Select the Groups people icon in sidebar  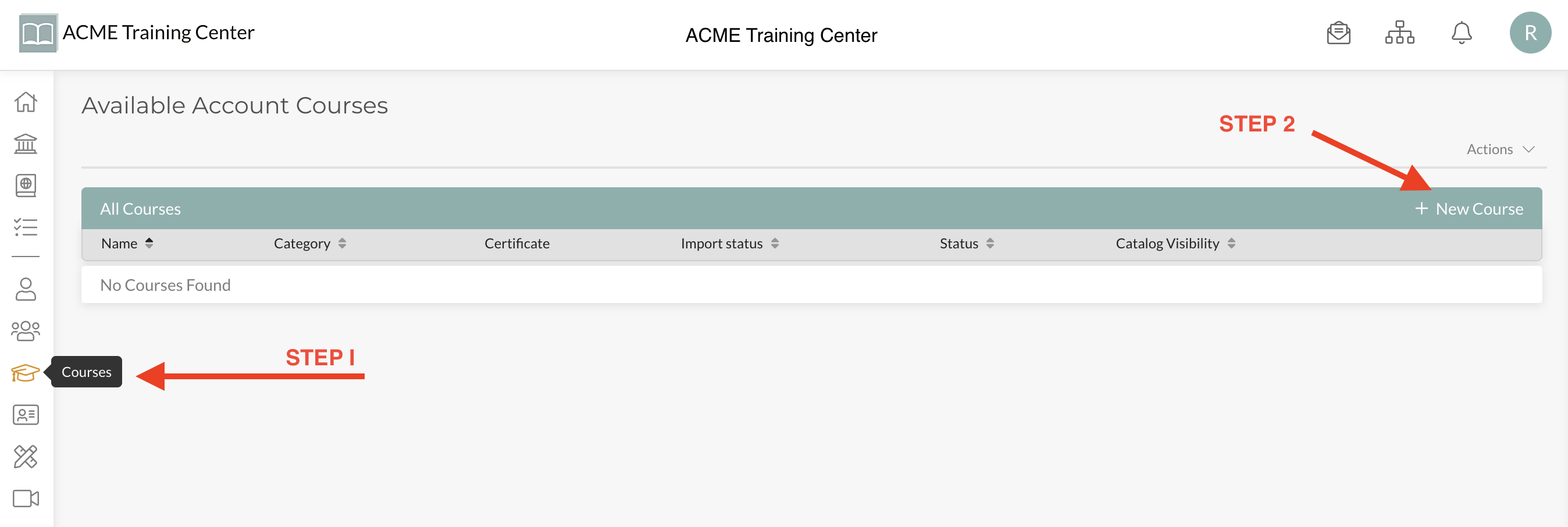point(26,330)
